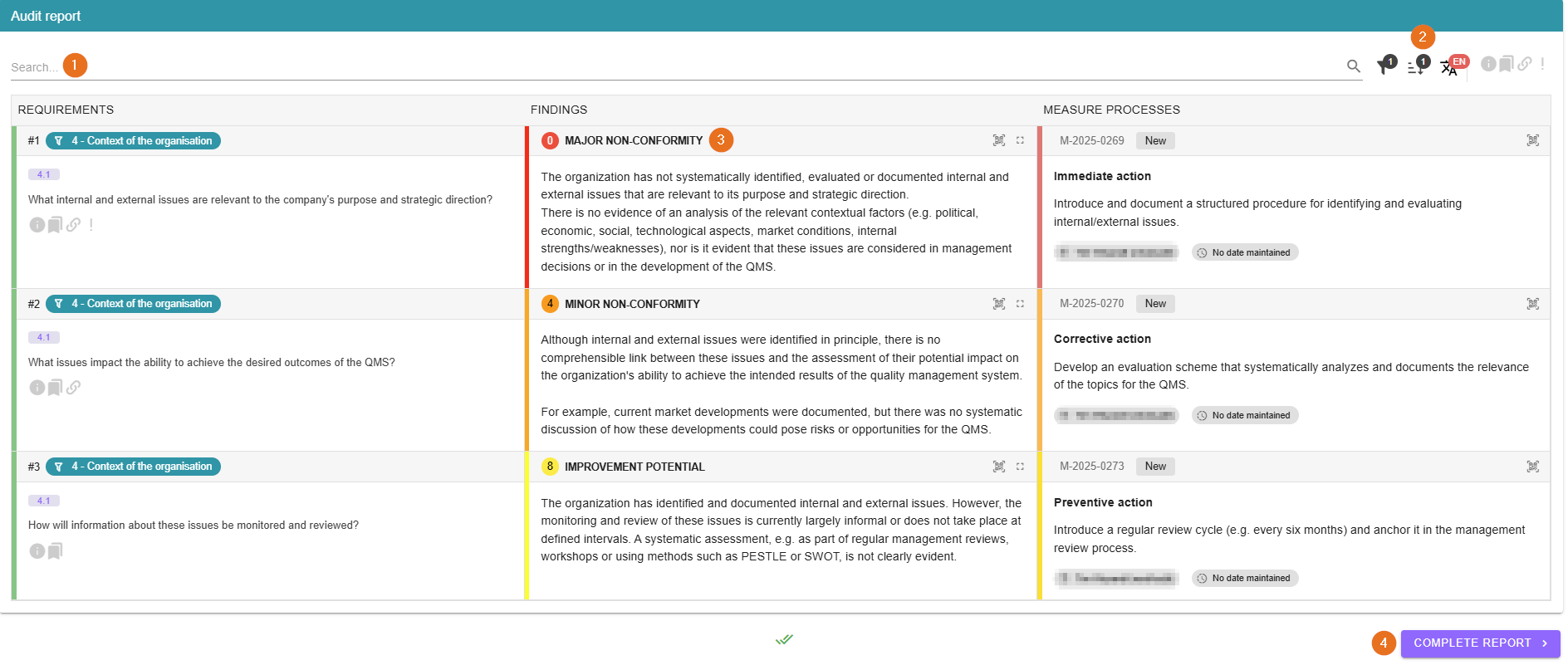Click bookmark icon under requirement #3
This screenshot has height=665, width=1568.
pyautogui.click(x=55, y=551)
